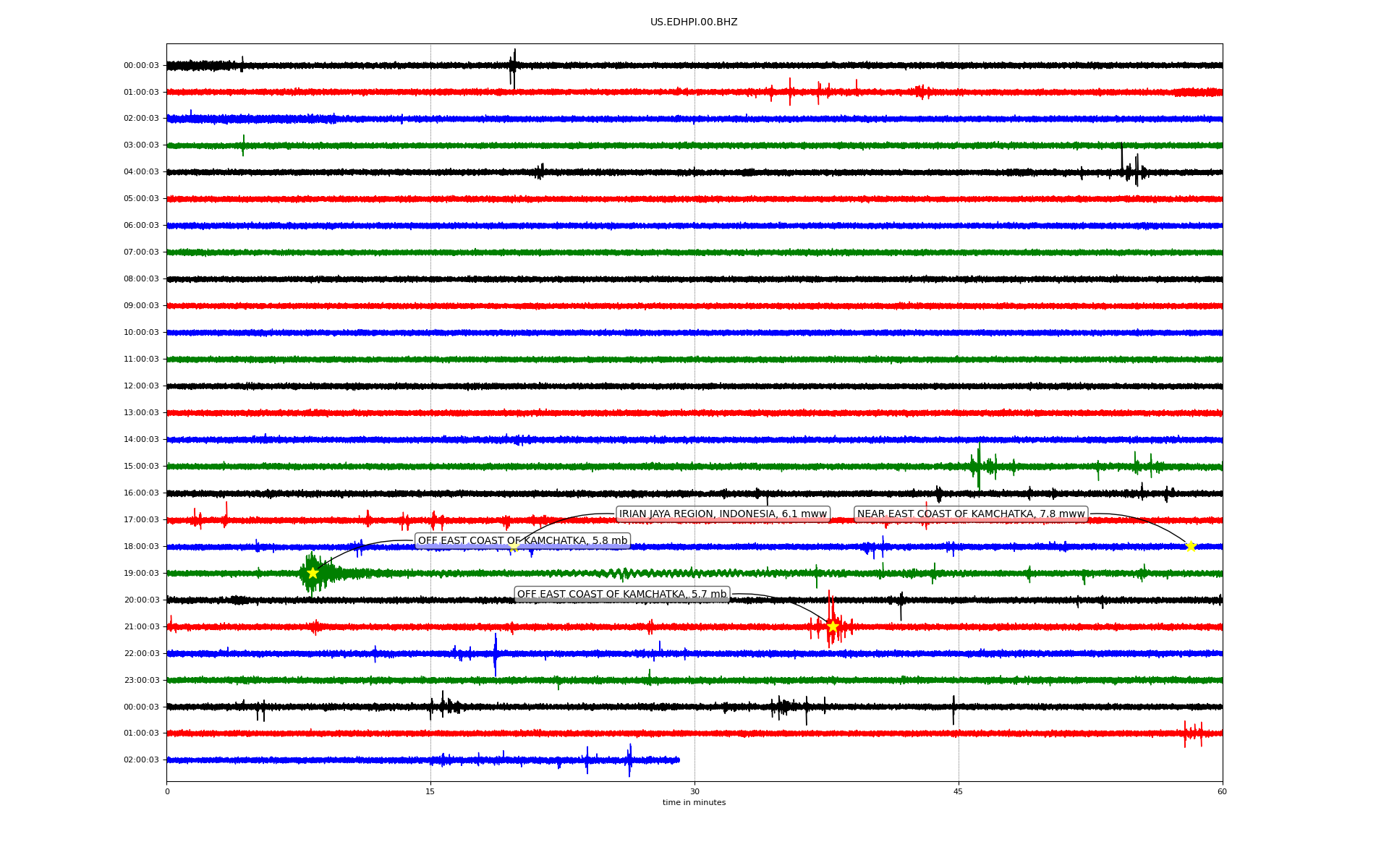Click the 60 tick label on the x-axis
This screenshot has height=868, width=1389.
coord(1222,791)
